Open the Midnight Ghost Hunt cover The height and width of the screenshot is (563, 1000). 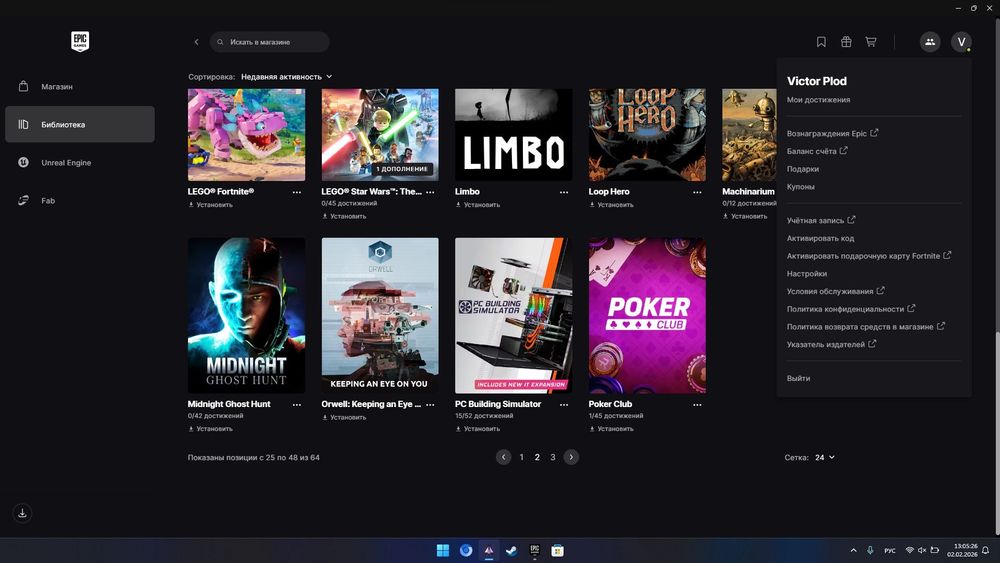coord(246,316)
